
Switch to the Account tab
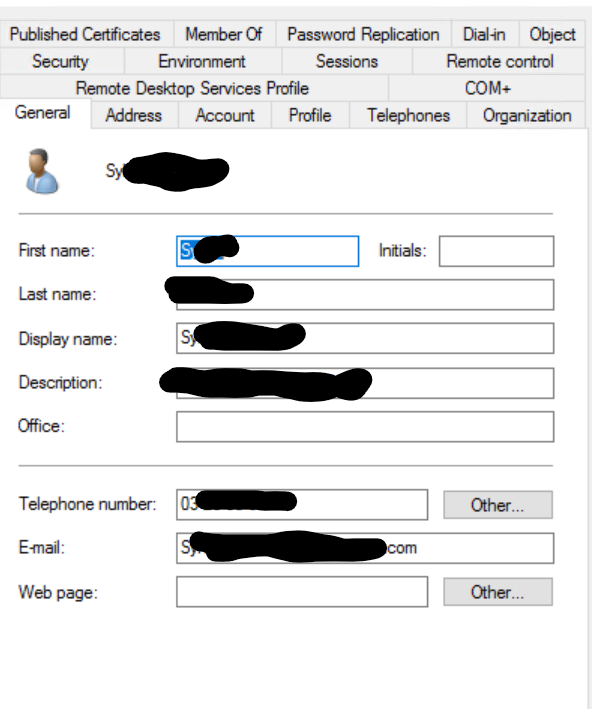[225, 115]
